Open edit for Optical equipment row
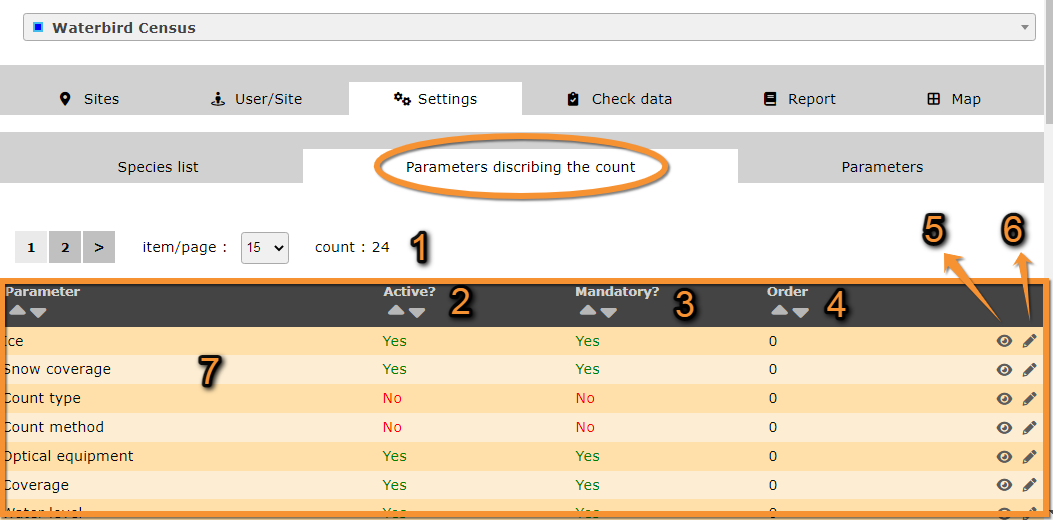This screenshot has height=520, width=1053. point(1029,457)
